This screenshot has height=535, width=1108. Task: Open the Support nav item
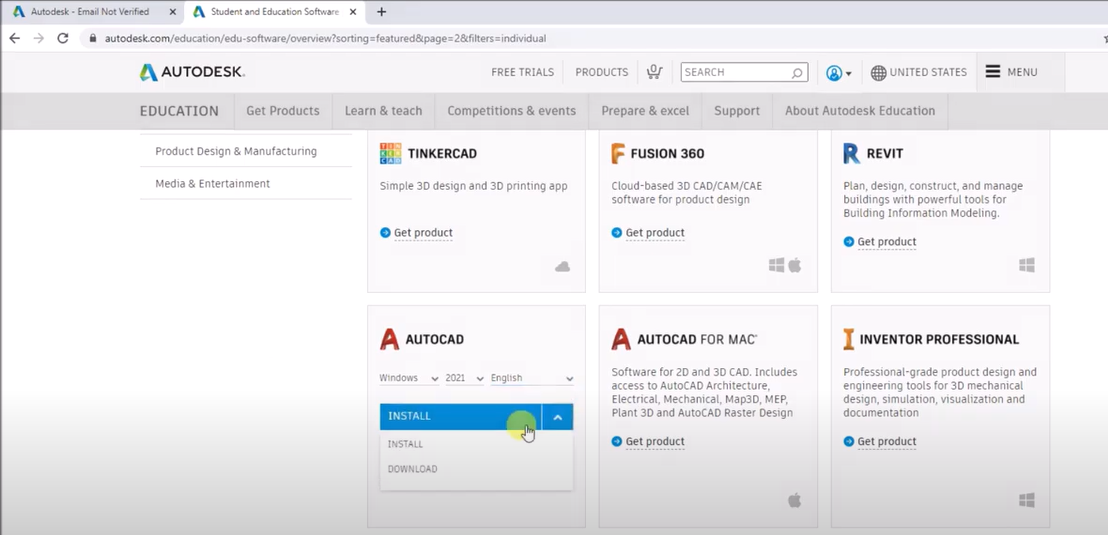tap(737, 111)
